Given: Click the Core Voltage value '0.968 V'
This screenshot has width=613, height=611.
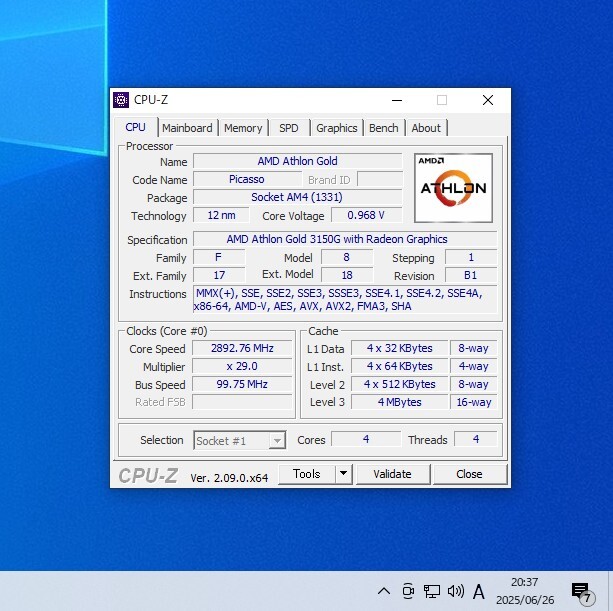Looking at the screenshot, I should click(366, 215).
